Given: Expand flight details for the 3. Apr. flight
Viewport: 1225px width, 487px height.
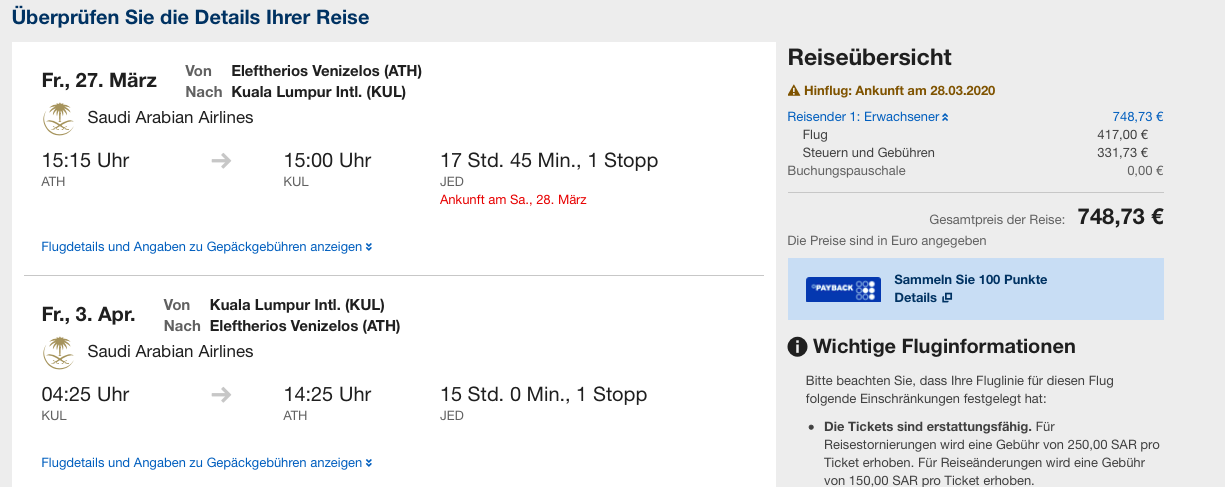Looking at the screenshot, I should pos(207,463).
